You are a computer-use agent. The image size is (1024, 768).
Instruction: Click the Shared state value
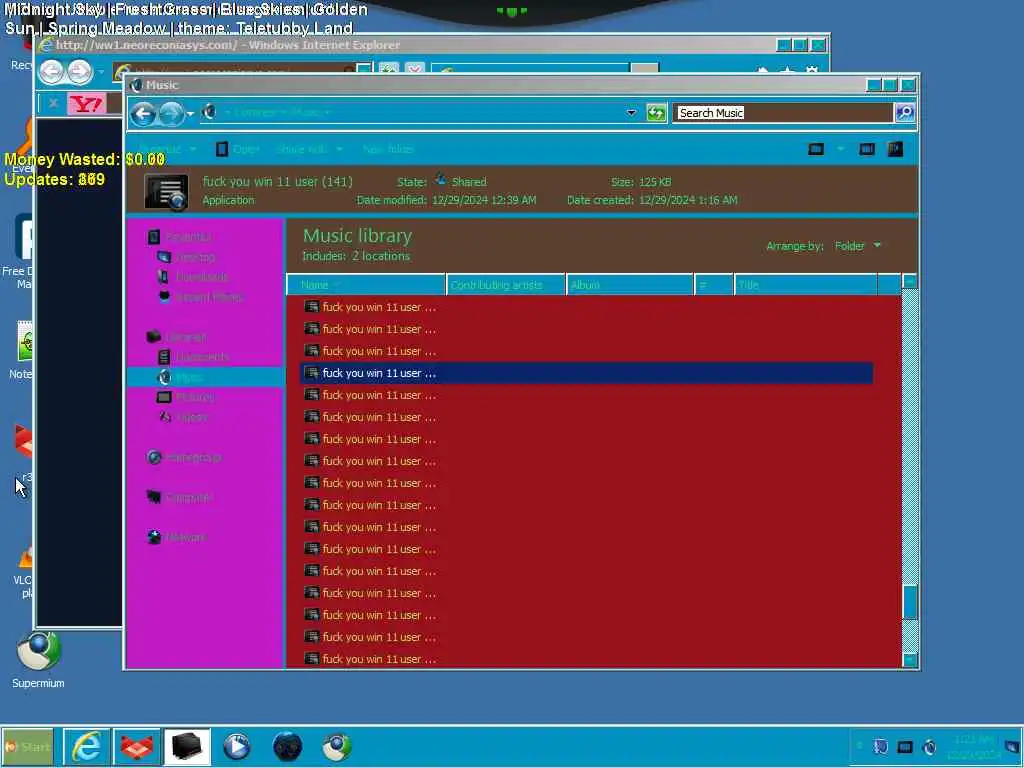tap(469, 182)
